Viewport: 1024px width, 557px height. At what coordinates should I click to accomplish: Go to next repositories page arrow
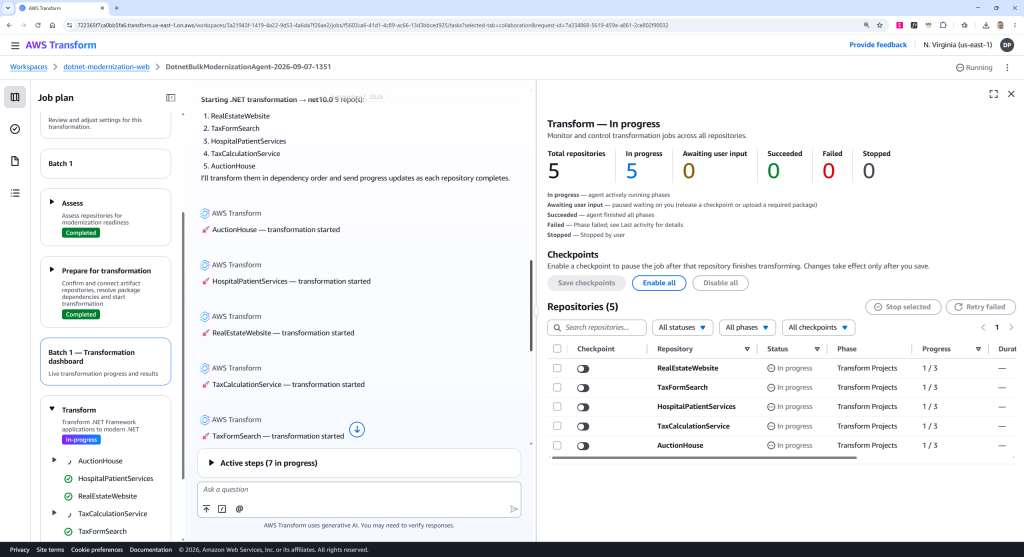pos(1011,327)
